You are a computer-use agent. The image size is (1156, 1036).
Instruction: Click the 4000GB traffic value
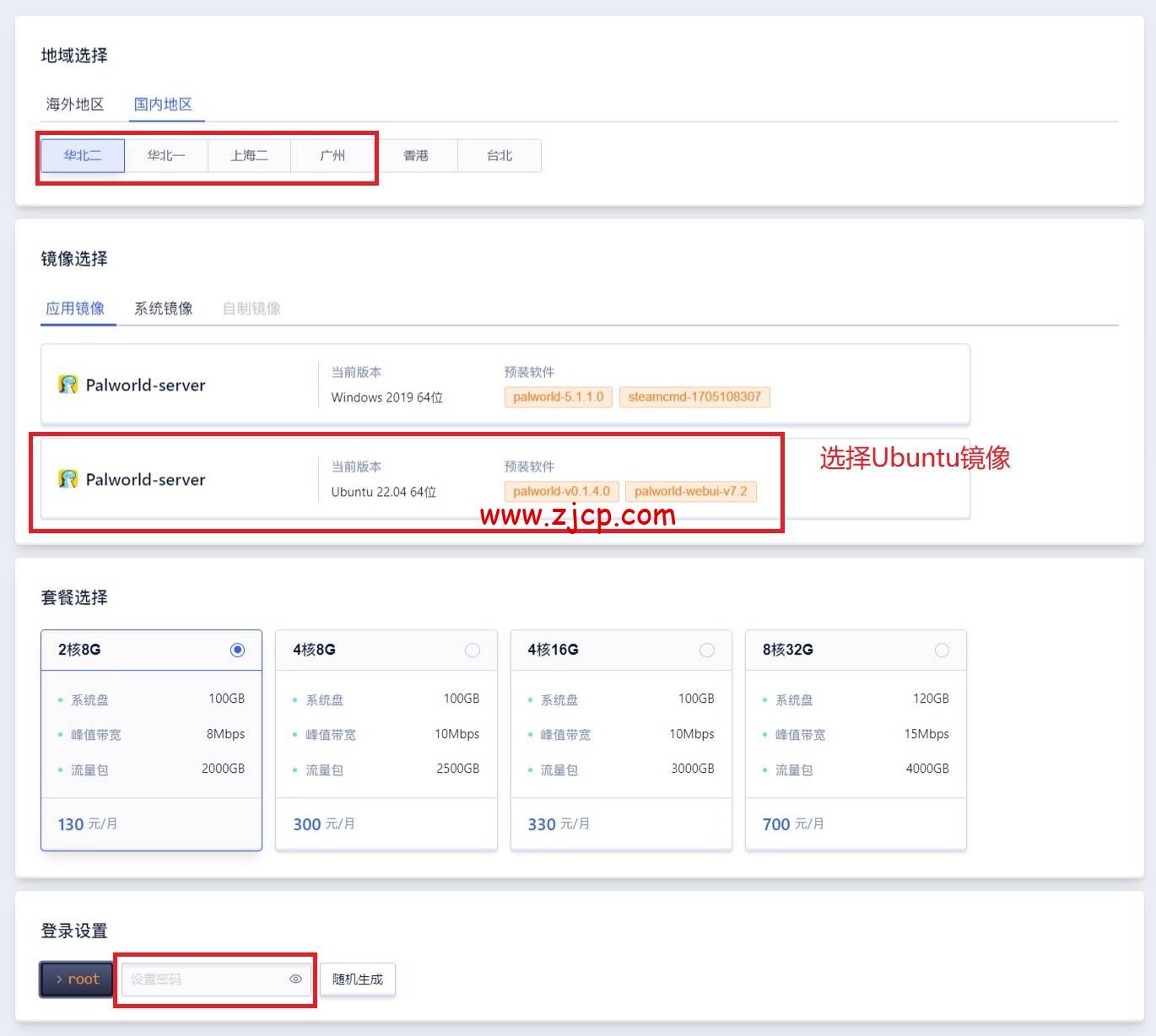pos(927,769)
